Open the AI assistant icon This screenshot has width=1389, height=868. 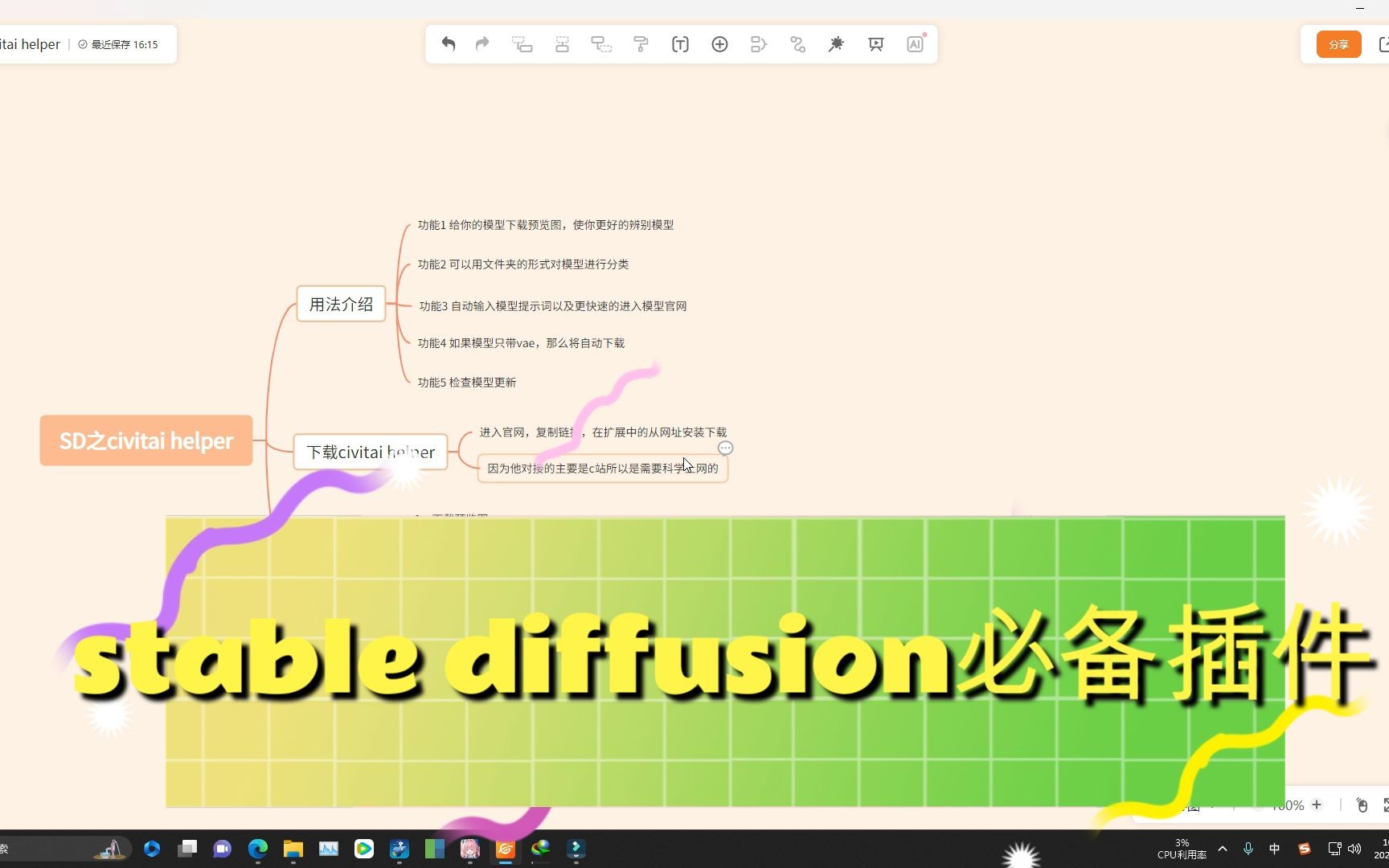click(x=915, y=44)
